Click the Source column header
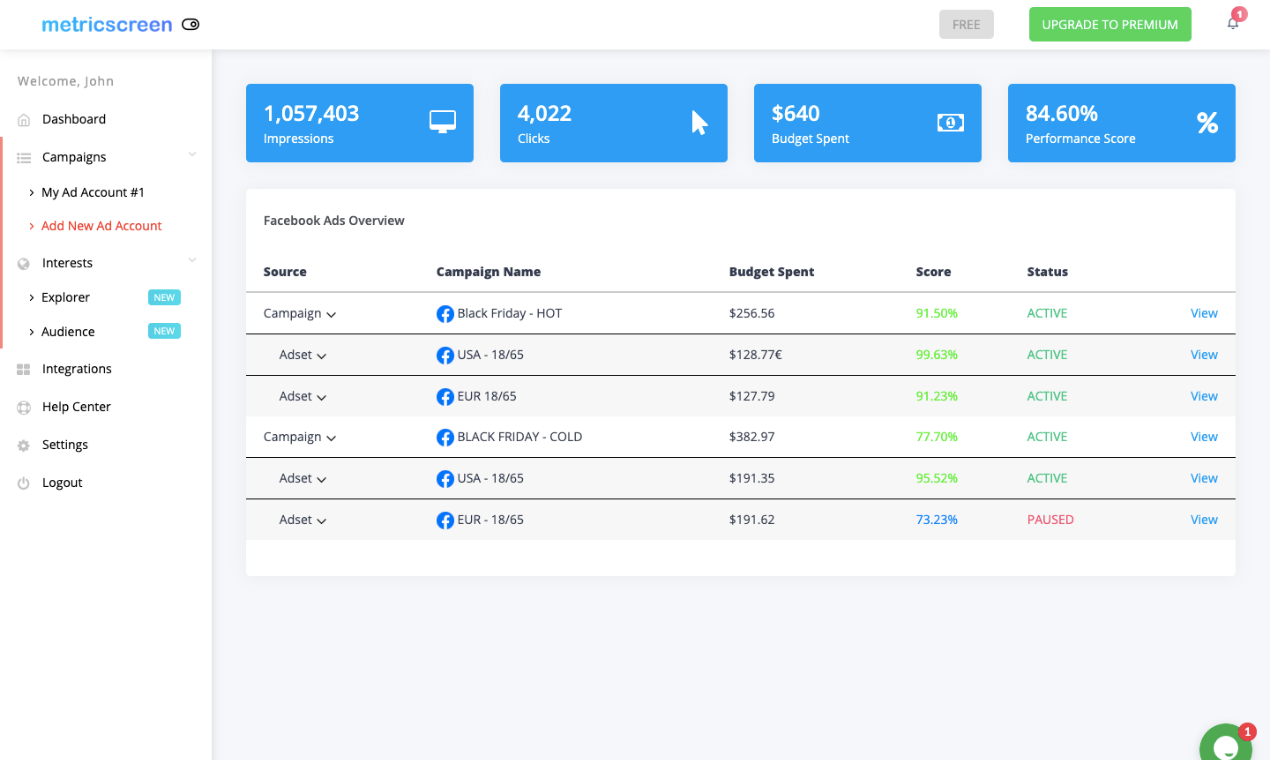Viewport: 1270px width, 760px height. pyautogui.click(x=285, y=272)
